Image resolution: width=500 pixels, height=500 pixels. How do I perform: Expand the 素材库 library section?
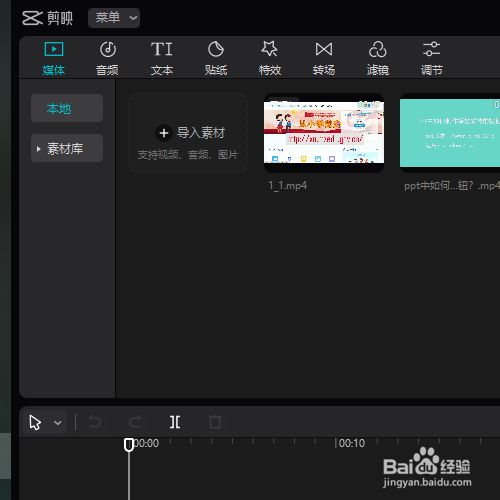67,148
